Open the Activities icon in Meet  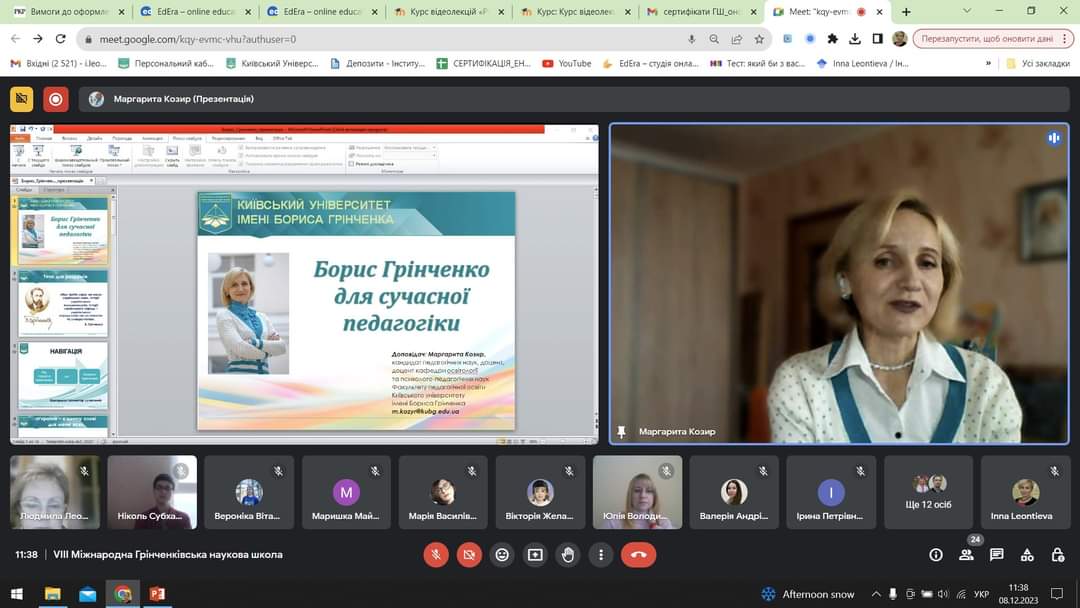(1027, 554)
